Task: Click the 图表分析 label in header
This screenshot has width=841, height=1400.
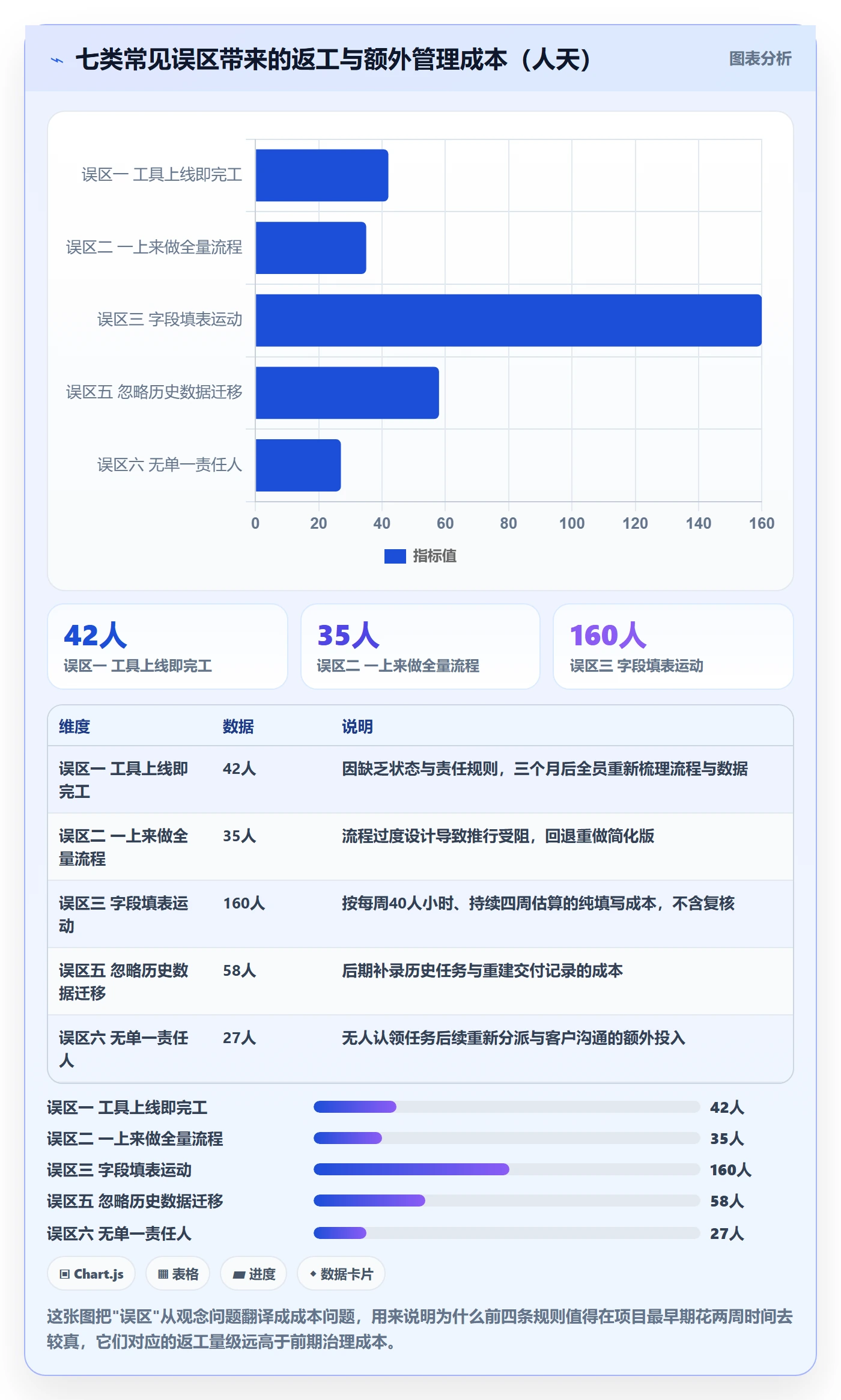Action: click(760, 58)
